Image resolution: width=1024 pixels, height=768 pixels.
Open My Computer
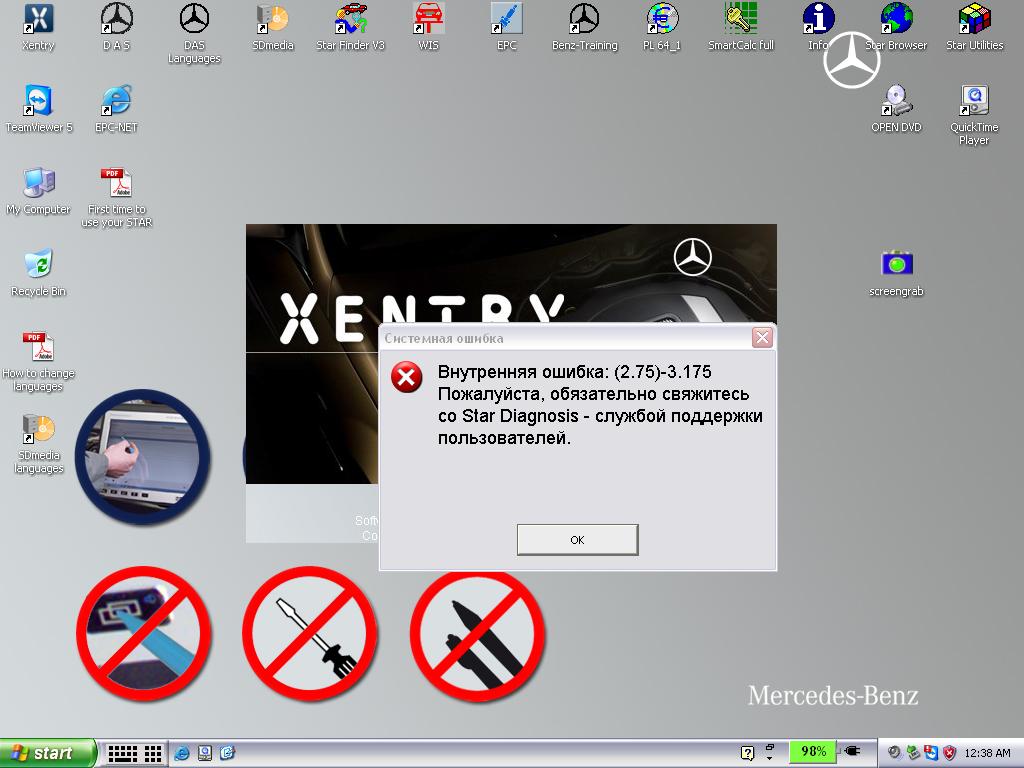click(x=38, y=191)
